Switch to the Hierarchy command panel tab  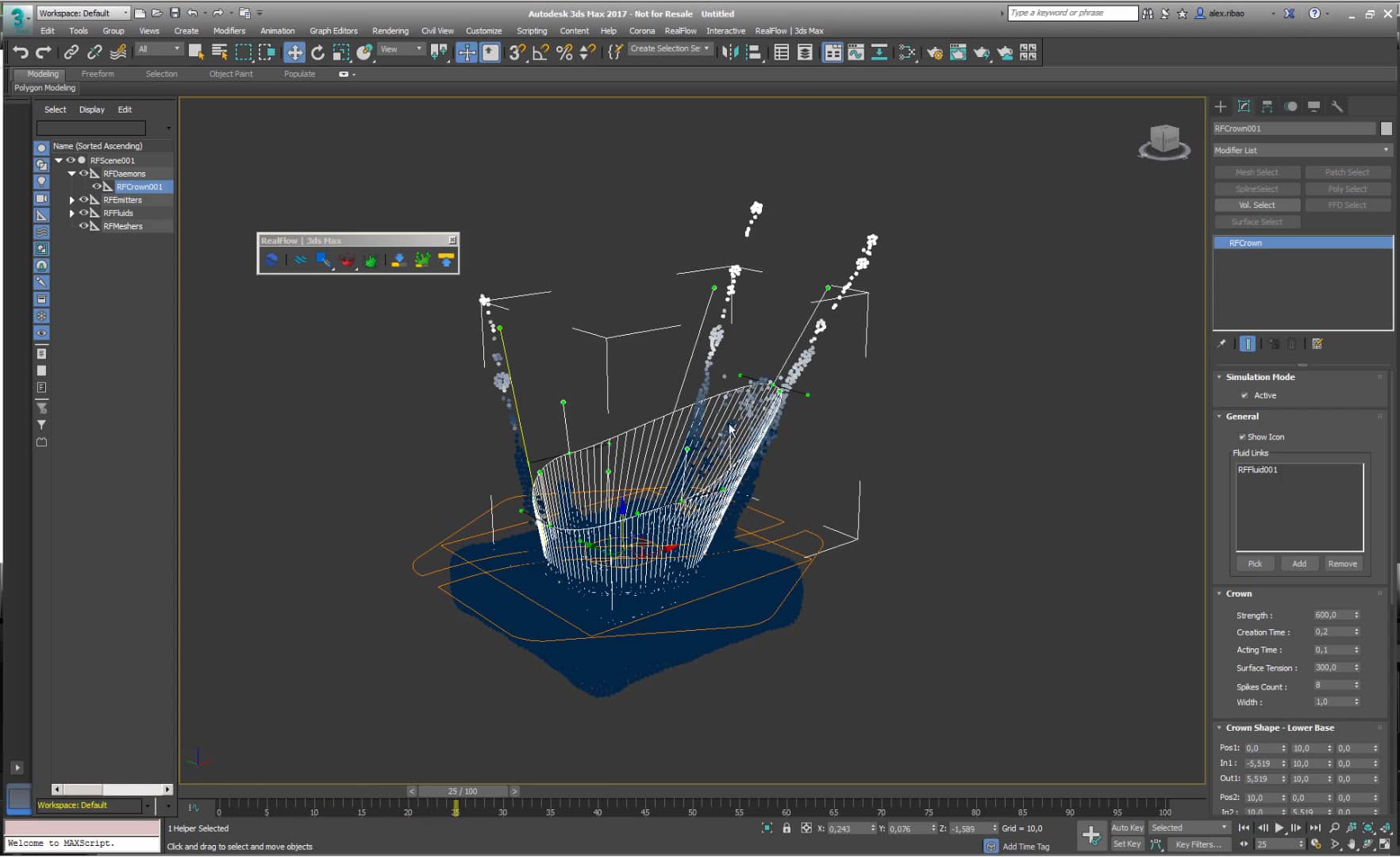1267,106
